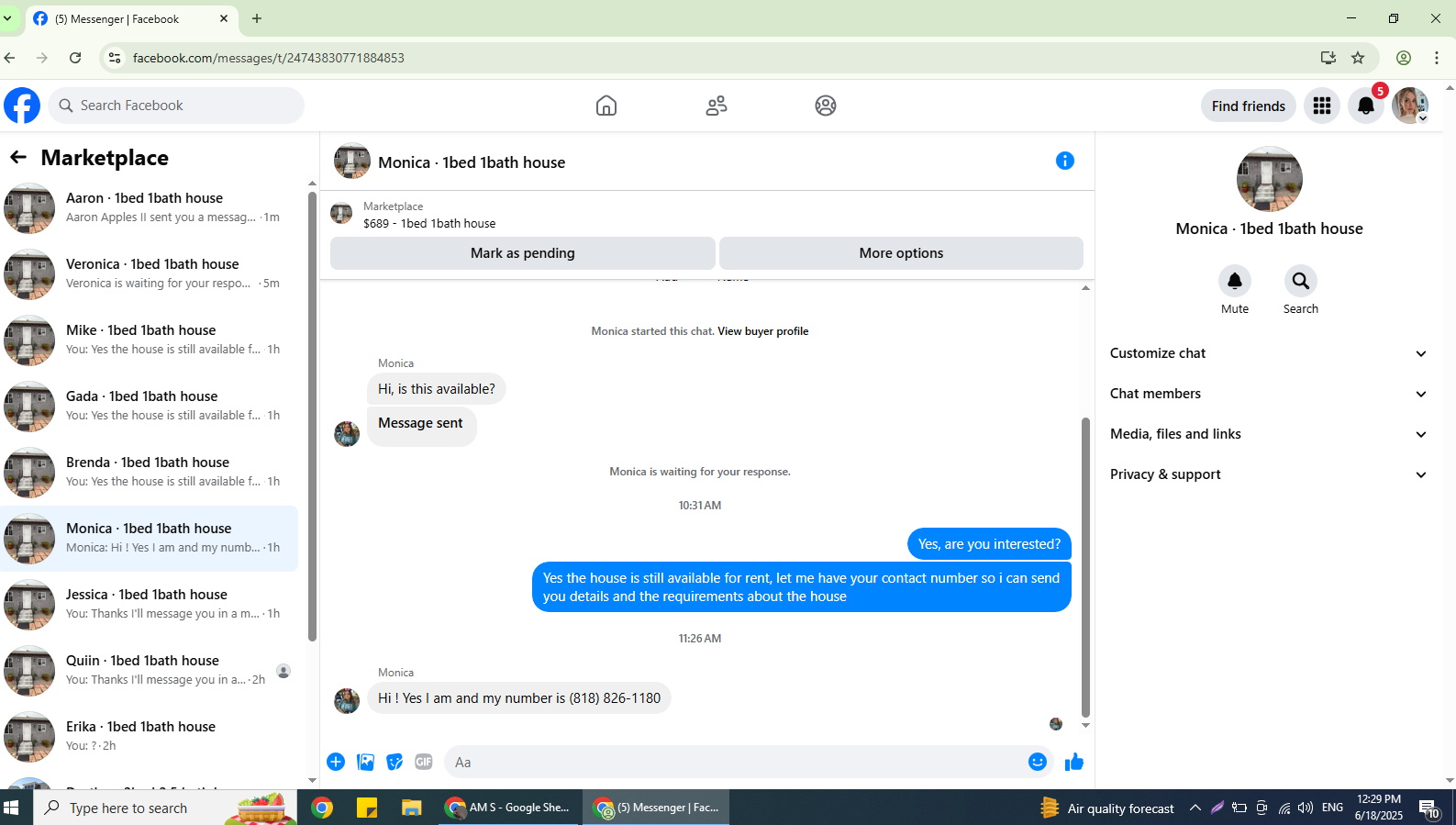1456x825 pixels.
Task: Bookmark this page with the star icon
Action: (x=1358, y=58)
